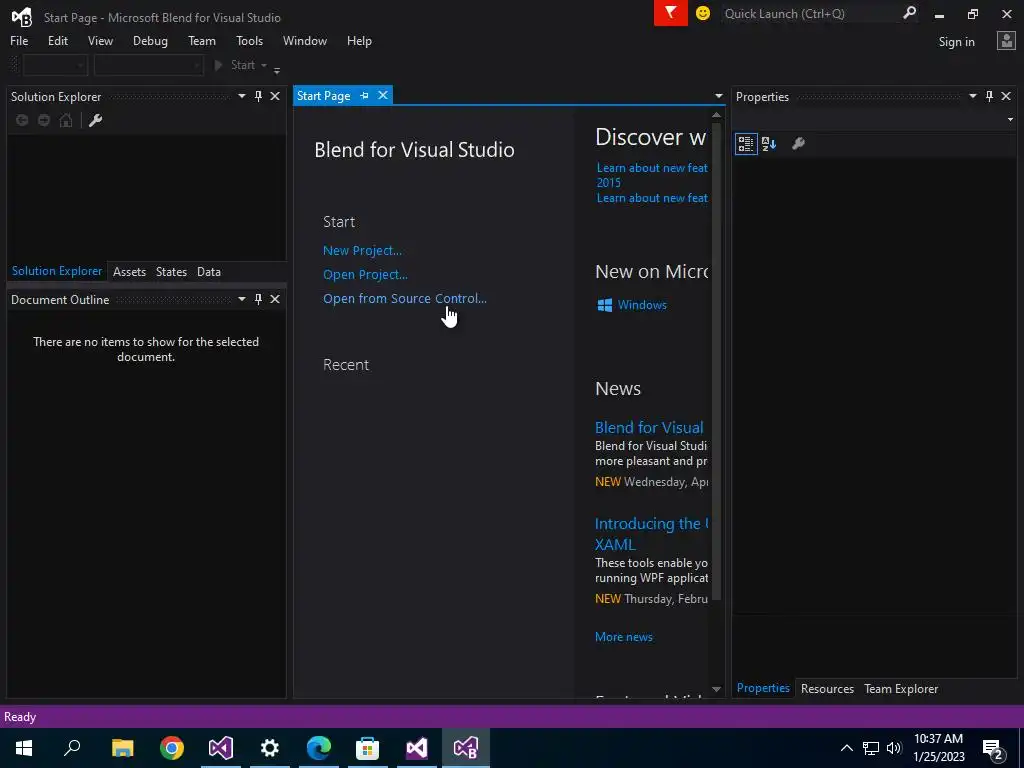This screenshot has height=768, width=1024.
Task: Click the Start debugging button
Action: 235,65
